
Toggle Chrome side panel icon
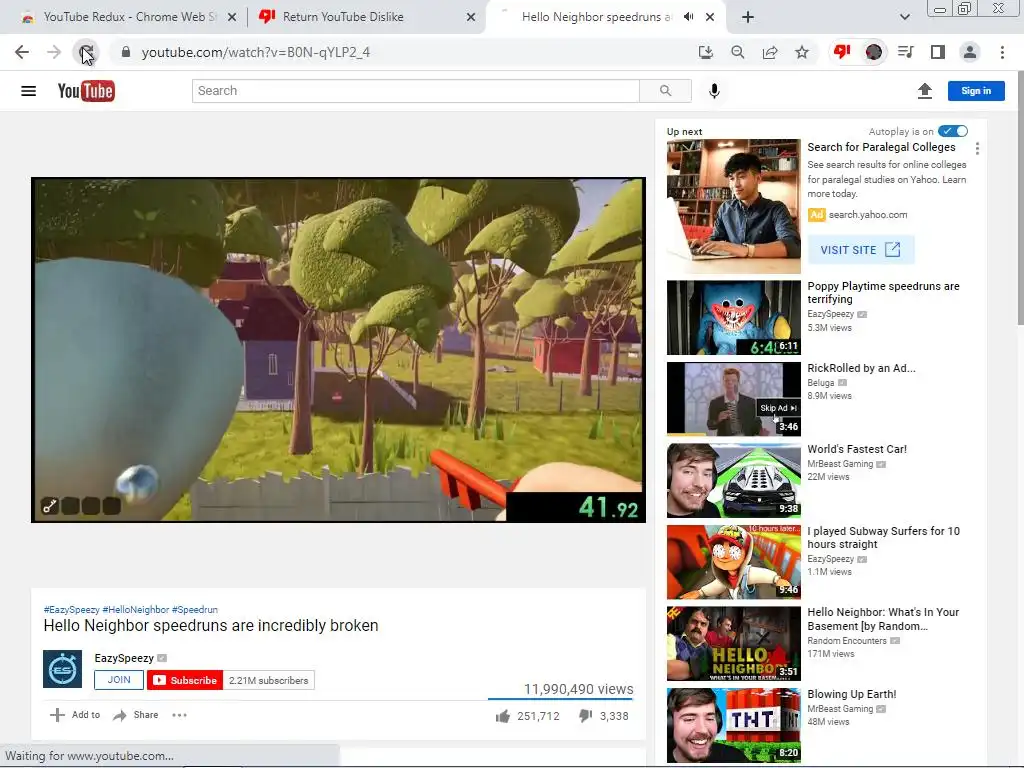938,52
